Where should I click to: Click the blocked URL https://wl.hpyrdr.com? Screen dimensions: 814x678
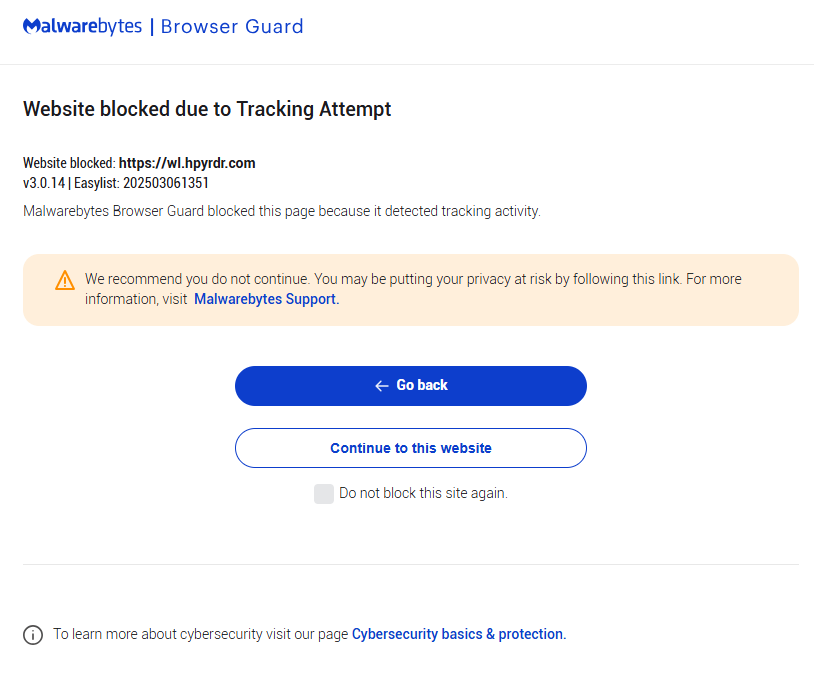(x=187, y=163)
